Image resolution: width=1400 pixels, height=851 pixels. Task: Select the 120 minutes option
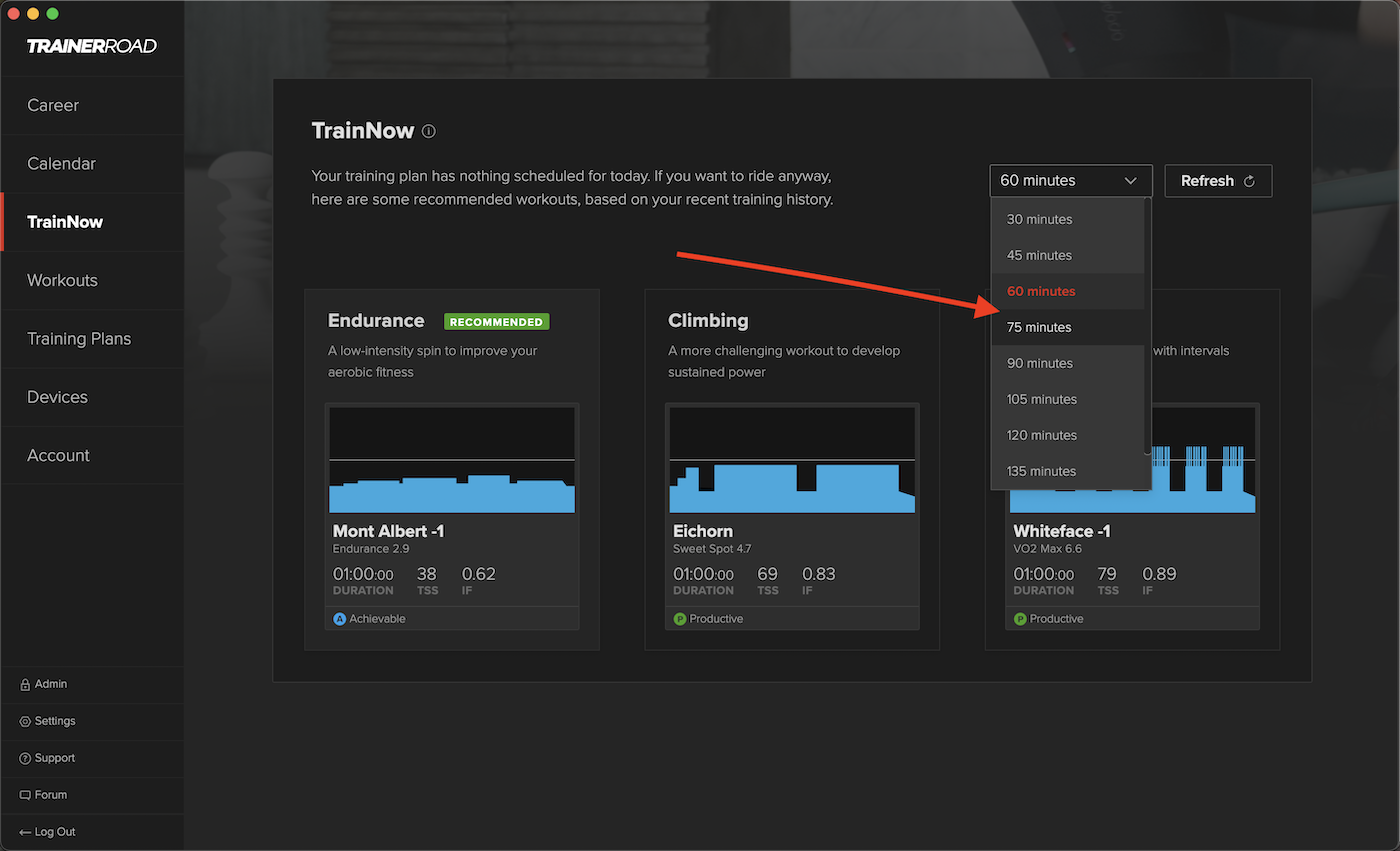click(1067, 435)
